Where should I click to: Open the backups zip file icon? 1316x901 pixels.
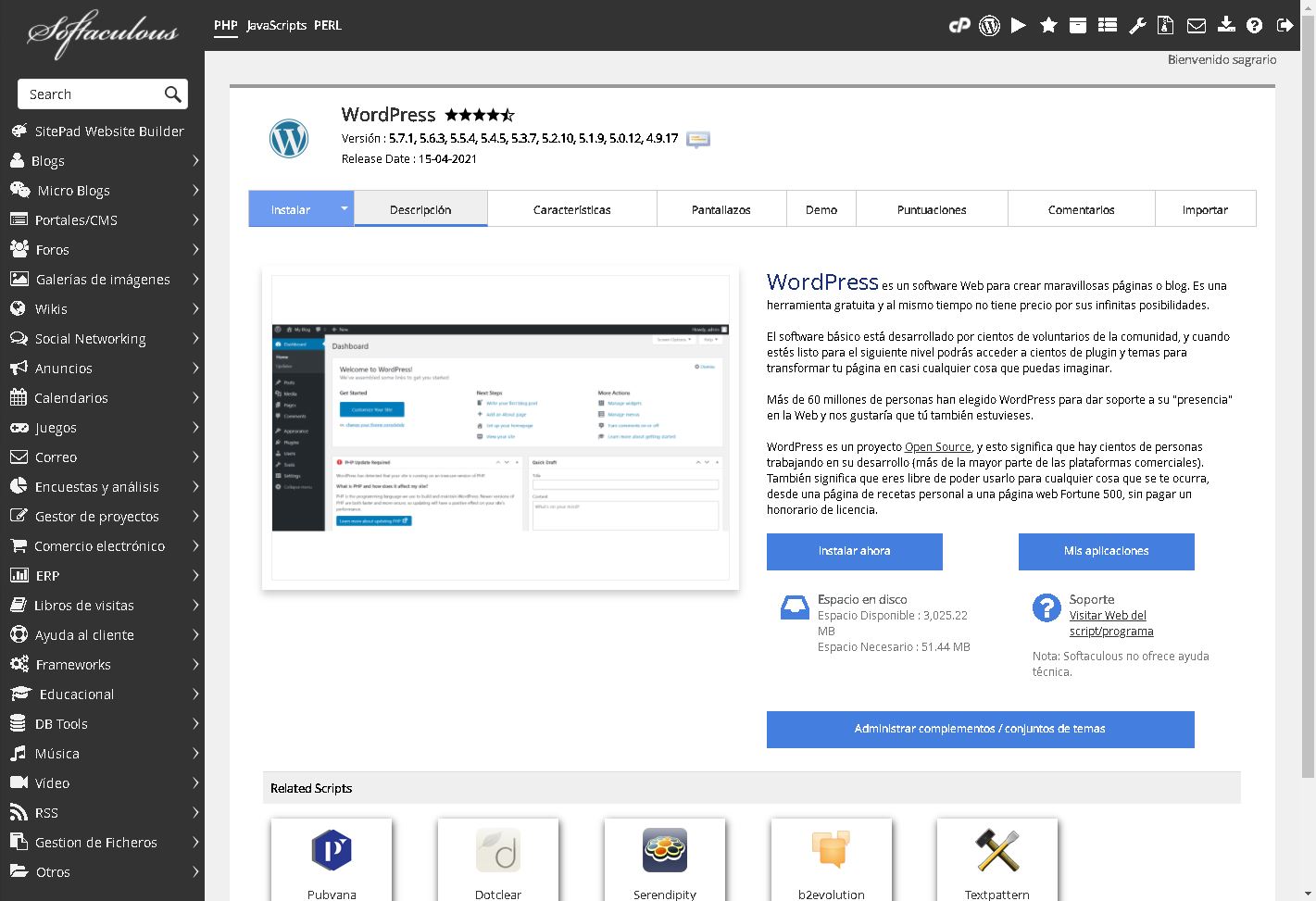pos(1166,25)
